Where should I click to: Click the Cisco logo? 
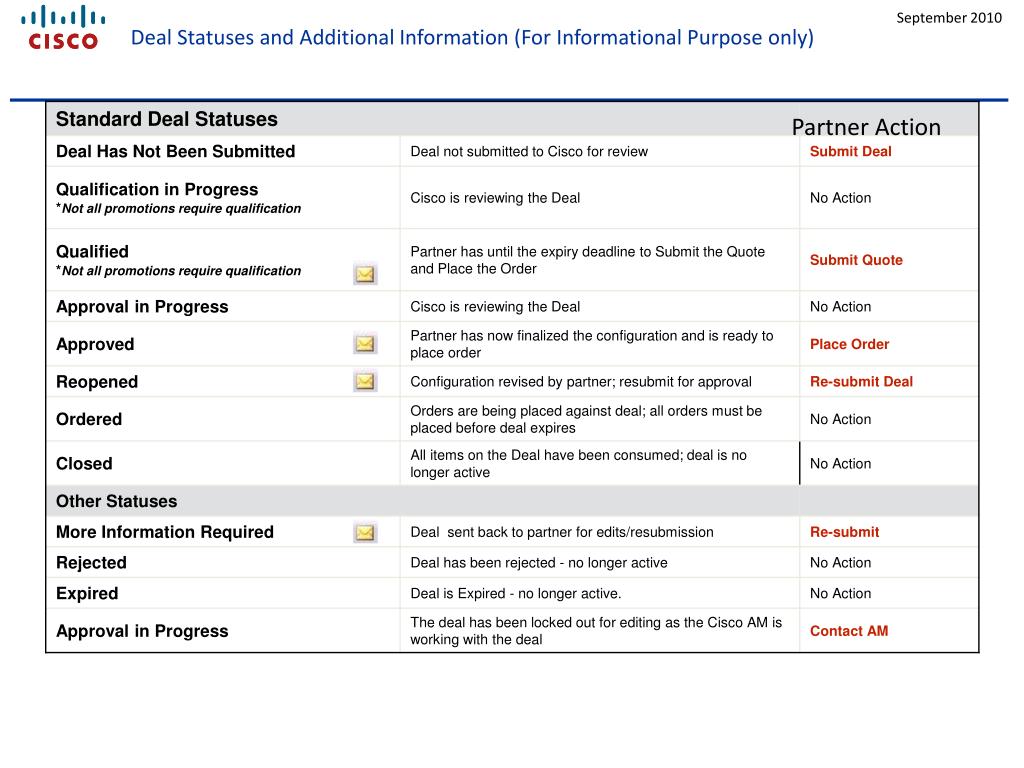pyautogui.click(x=63, y=28)
